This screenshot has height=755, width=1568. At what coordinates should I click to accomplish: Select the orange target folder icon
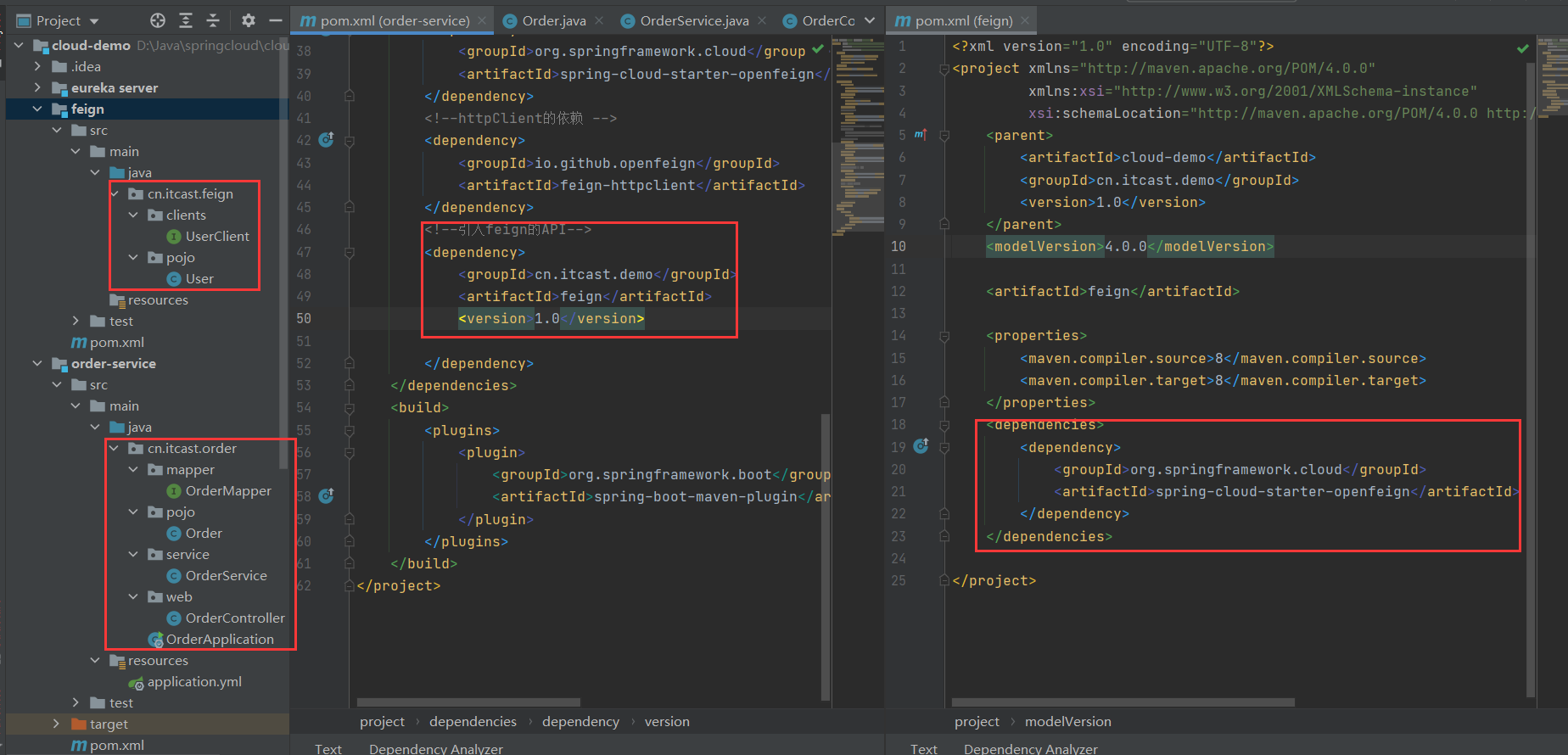pos(79,724)
